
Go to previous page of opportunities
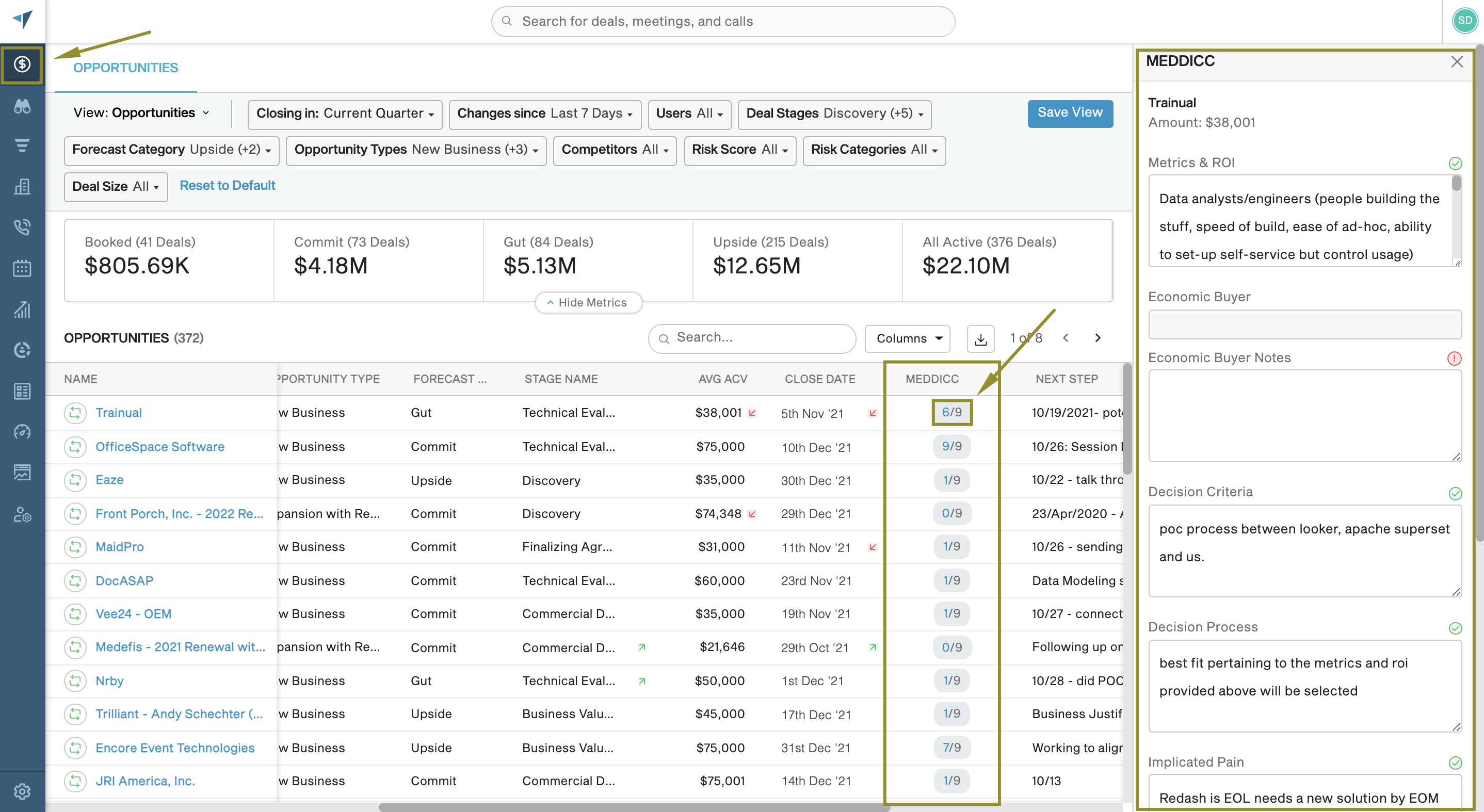coord(1066,338)
